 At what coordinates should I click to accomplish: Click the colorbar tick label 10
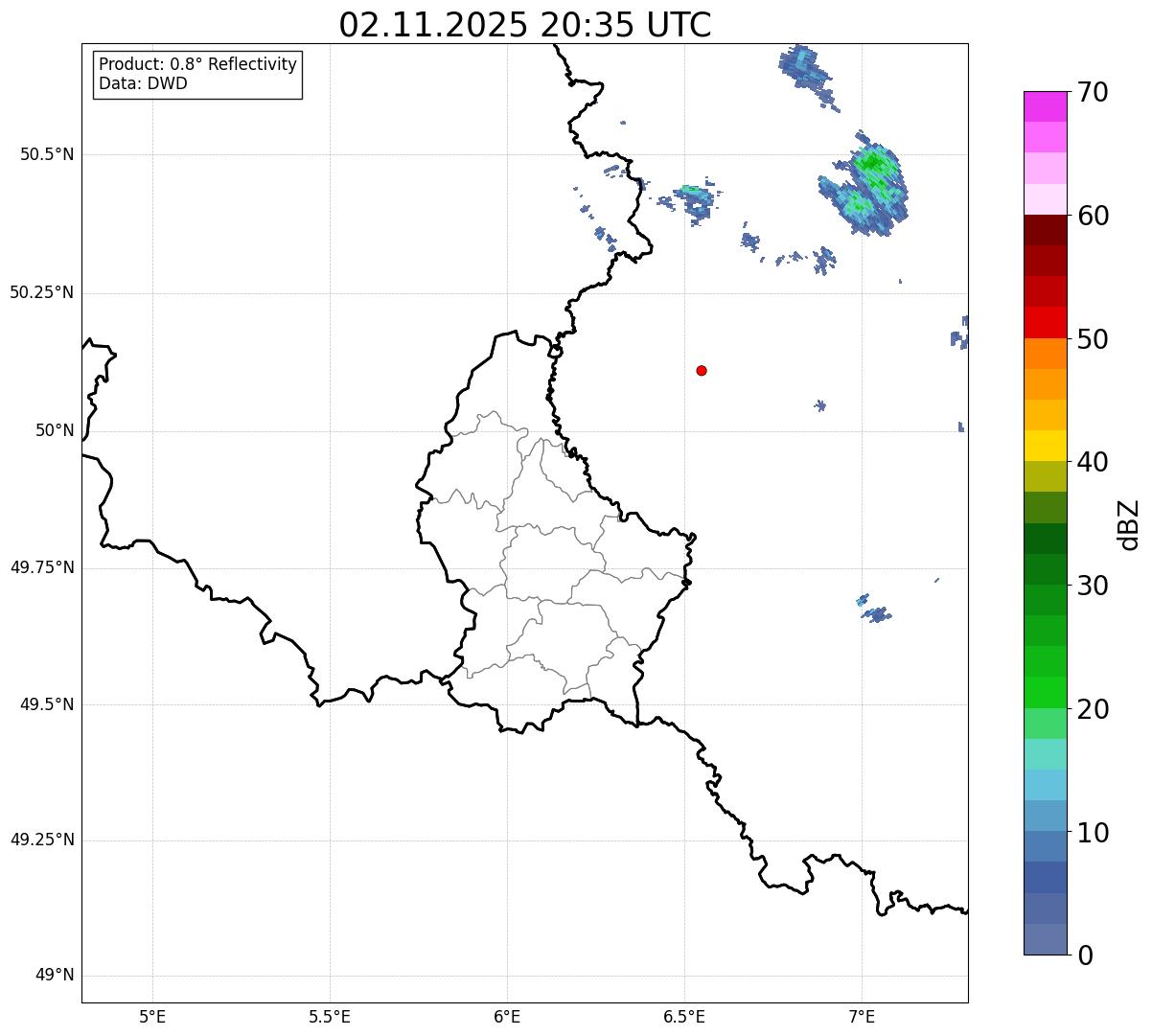(x=1093, y=833)
